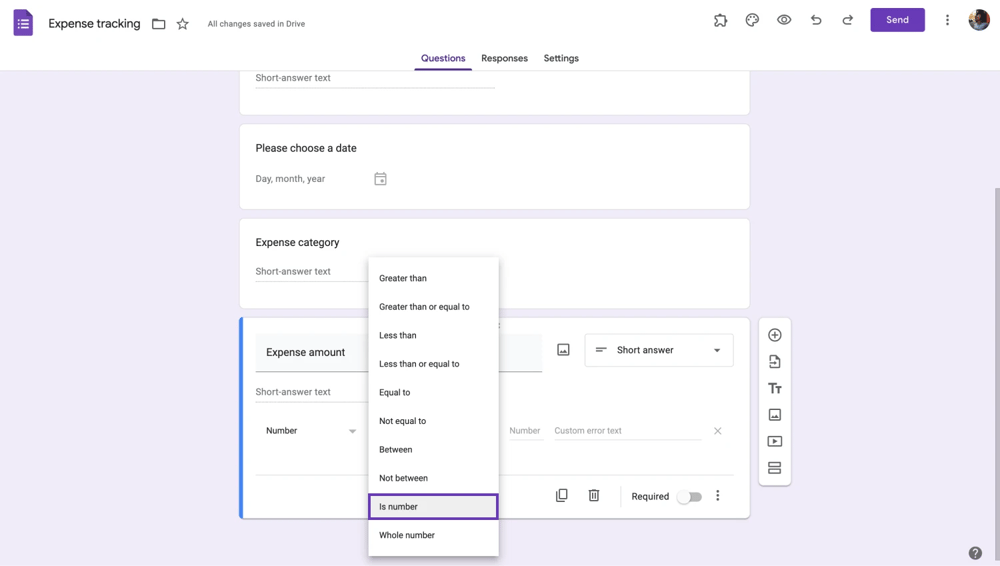Open date picker calendar icon
The image size is (1000, 566).
[380, 179]
